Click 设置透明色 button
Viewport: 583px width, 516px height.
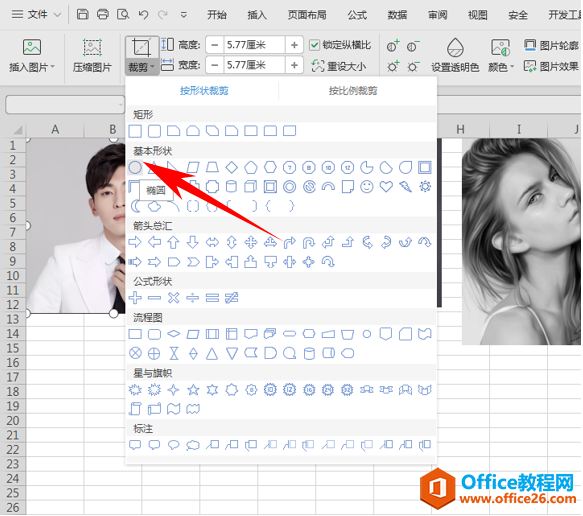(x=455, y=55)
